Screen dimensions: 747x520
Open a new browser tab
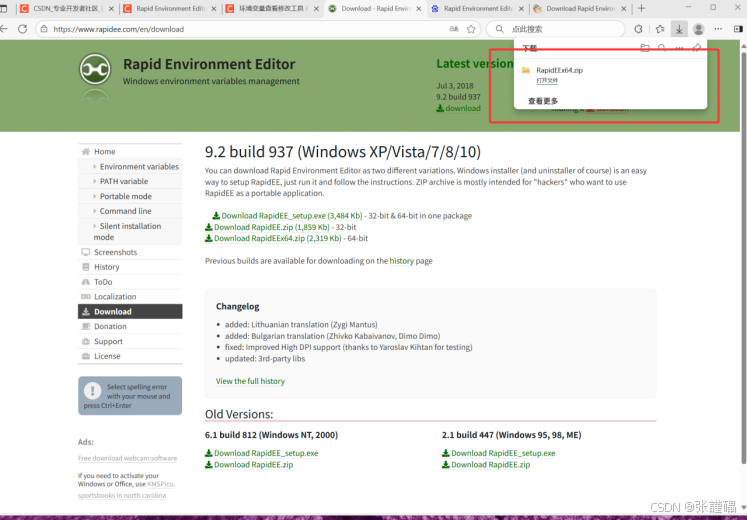point(641,8)
